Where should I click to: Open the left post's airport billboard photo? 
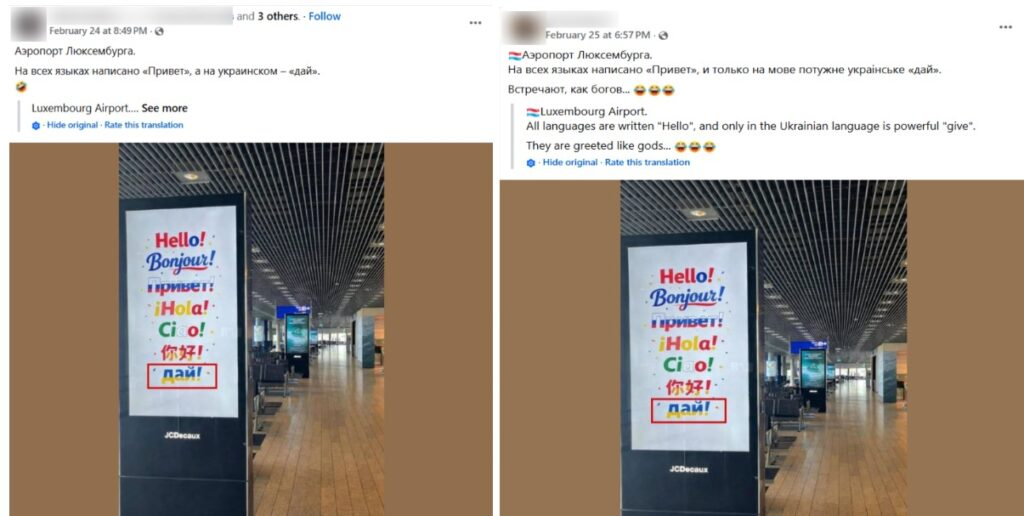pos(251,329)
